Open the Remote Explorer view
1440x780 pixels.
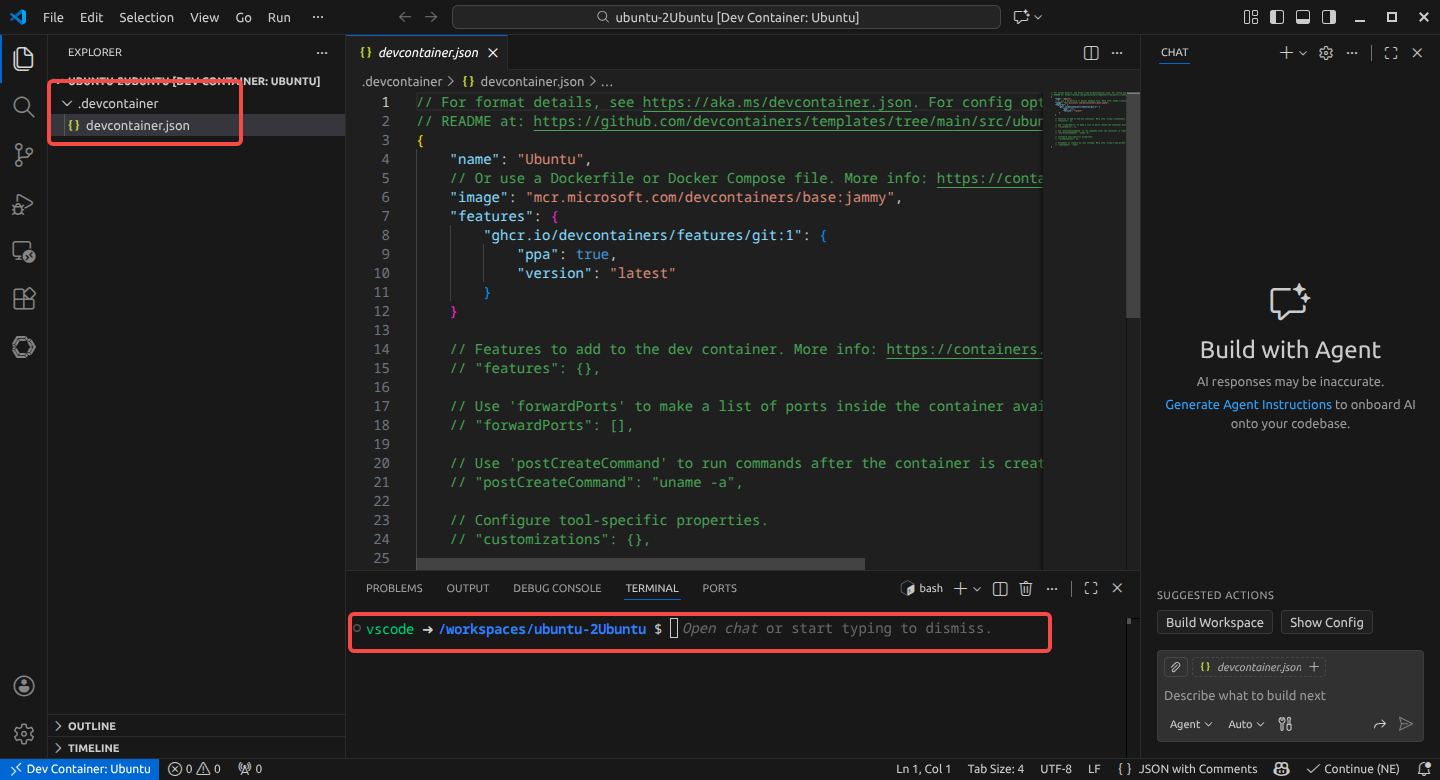[23, 251]
